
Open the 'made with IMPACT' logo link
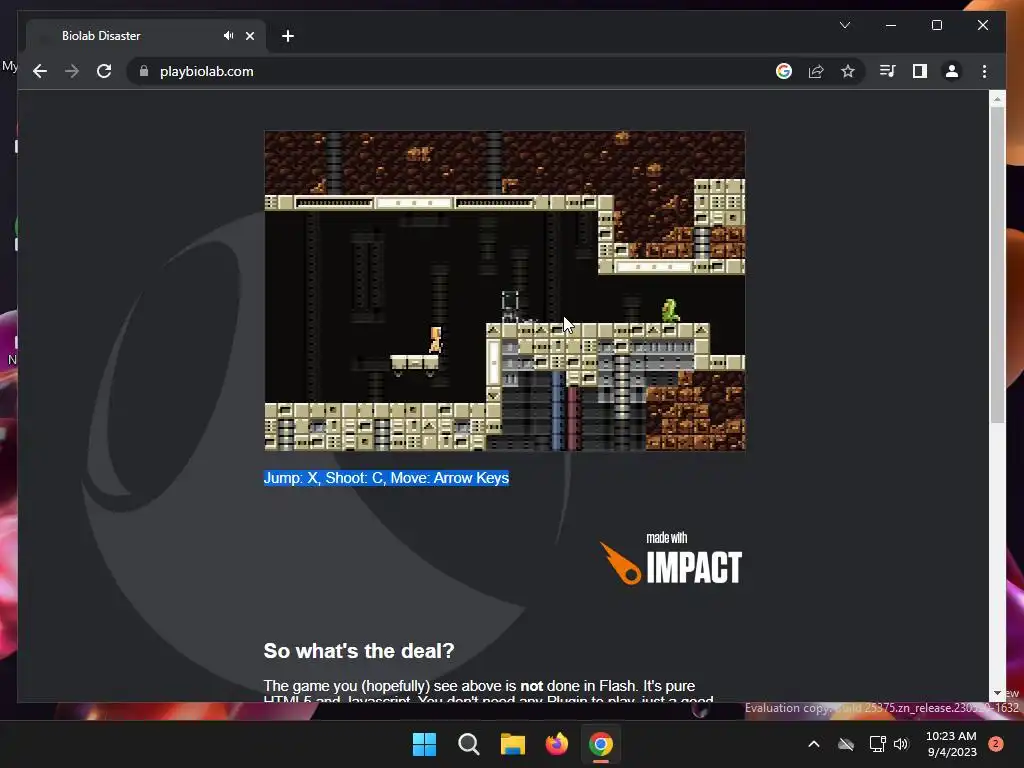pyautogui.click(x=671, y=558)
